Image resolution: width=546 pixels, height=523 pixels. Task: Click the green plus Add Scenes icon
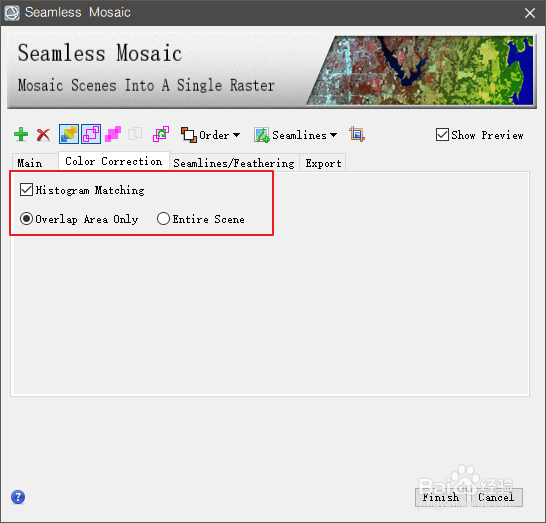(x=21, y=134)
